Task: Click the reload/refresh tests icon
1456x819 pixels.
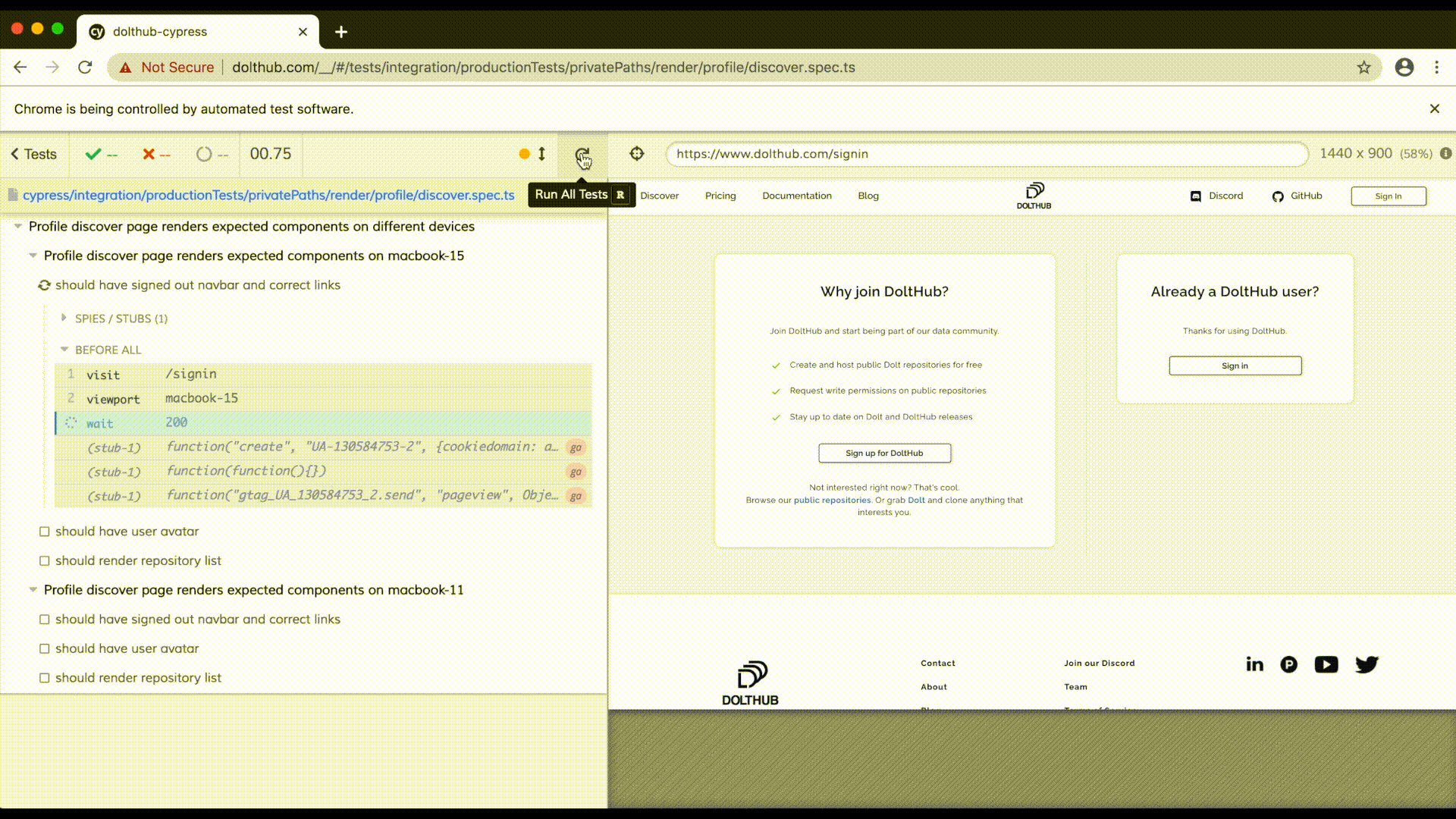Action: point(583,153)
